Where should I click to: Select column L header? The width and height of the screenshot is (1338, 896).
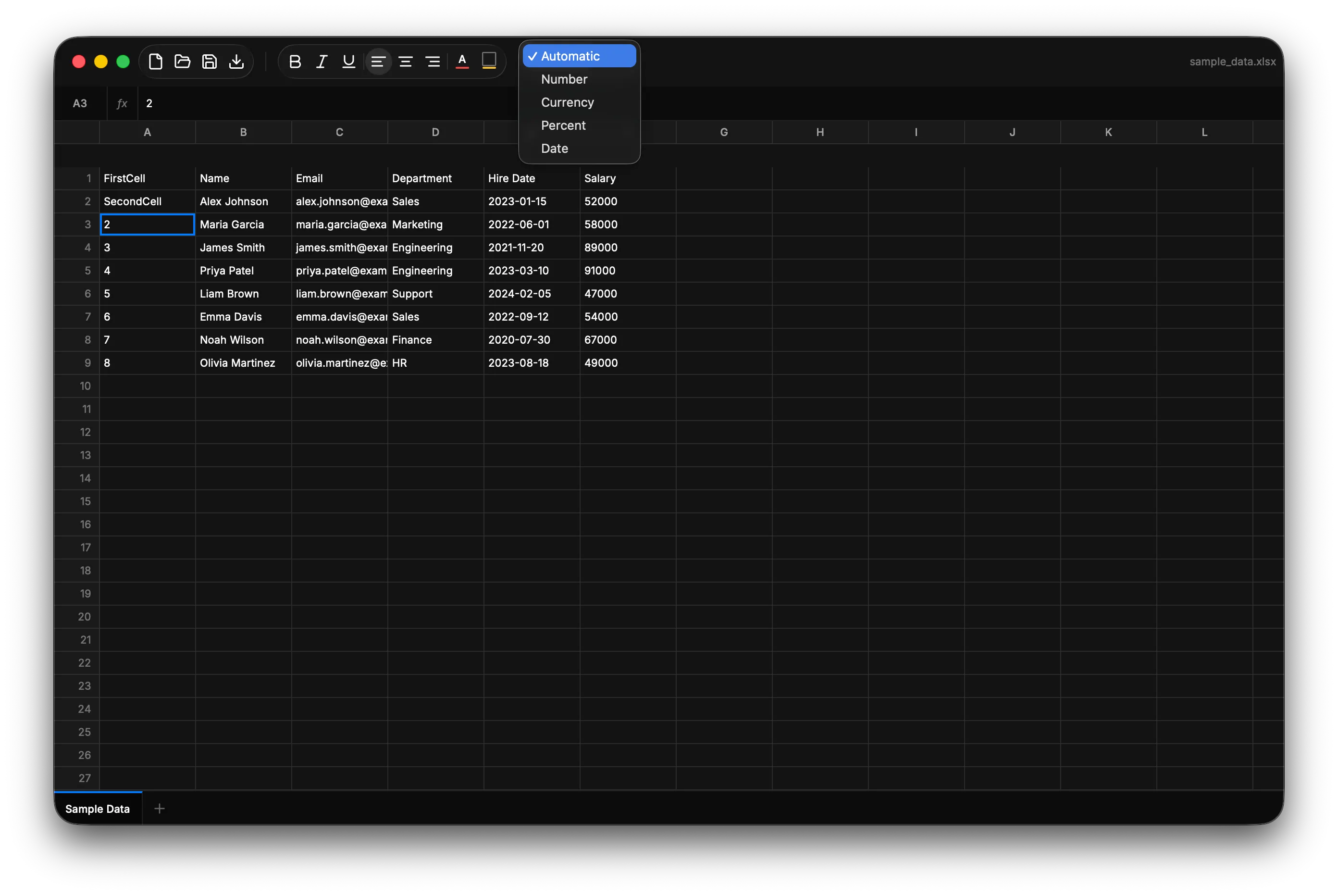pyautogui.click(x=1204, y=133)
